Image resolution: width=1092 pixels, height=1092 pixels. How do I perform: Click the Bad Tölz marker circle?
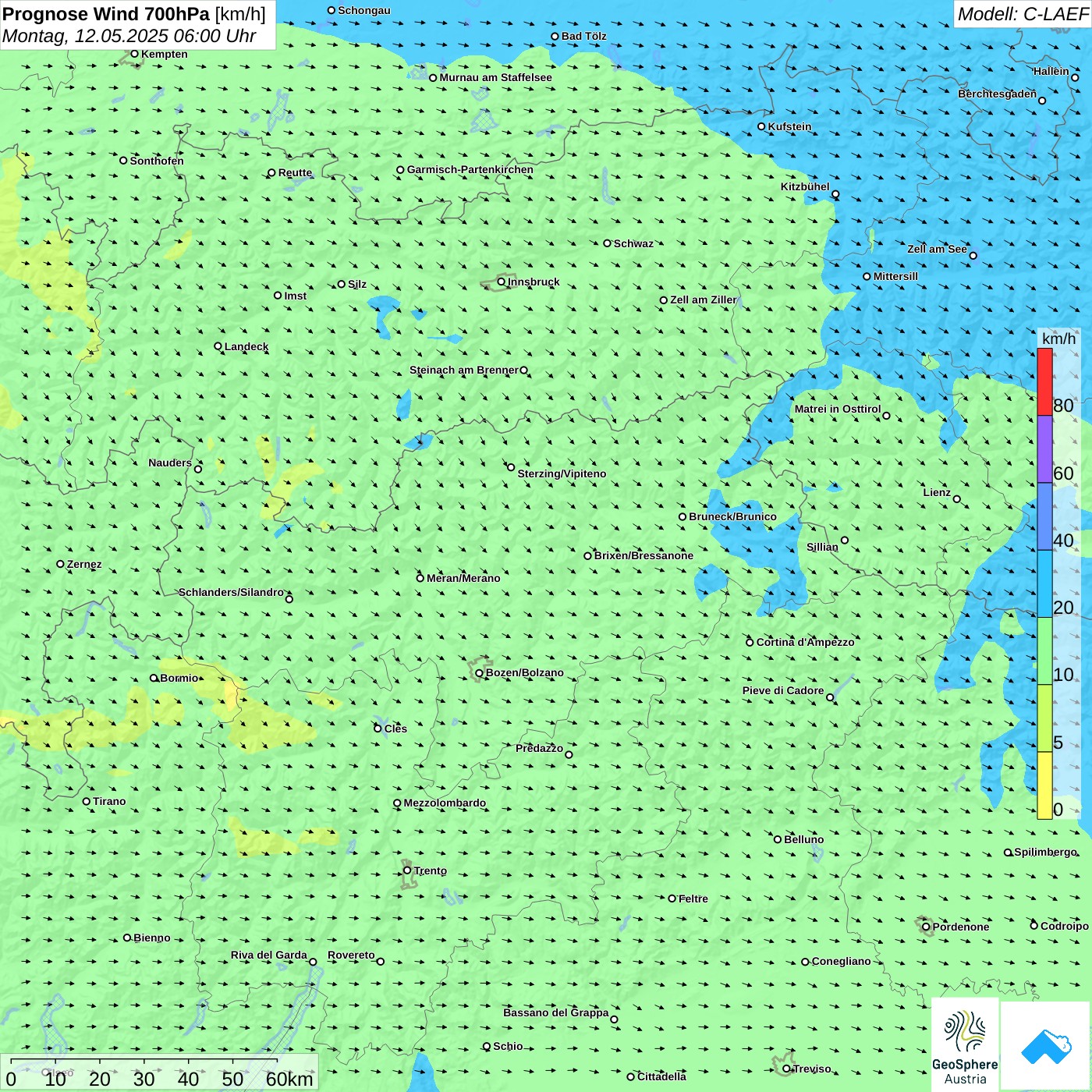click(555, 36)
